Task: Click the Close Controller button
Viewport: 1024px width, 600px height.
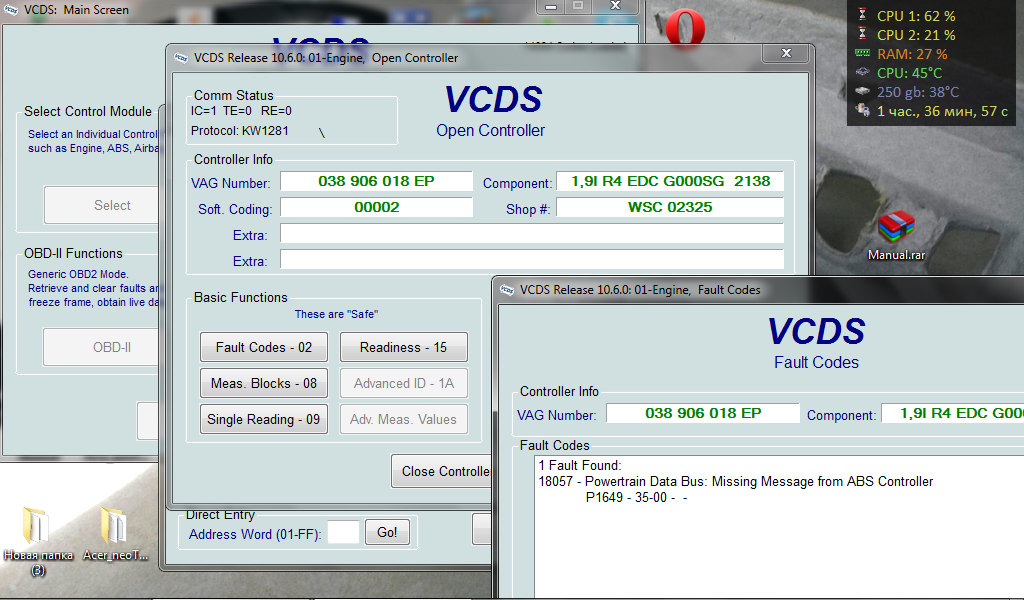Action: coord(441,471)
